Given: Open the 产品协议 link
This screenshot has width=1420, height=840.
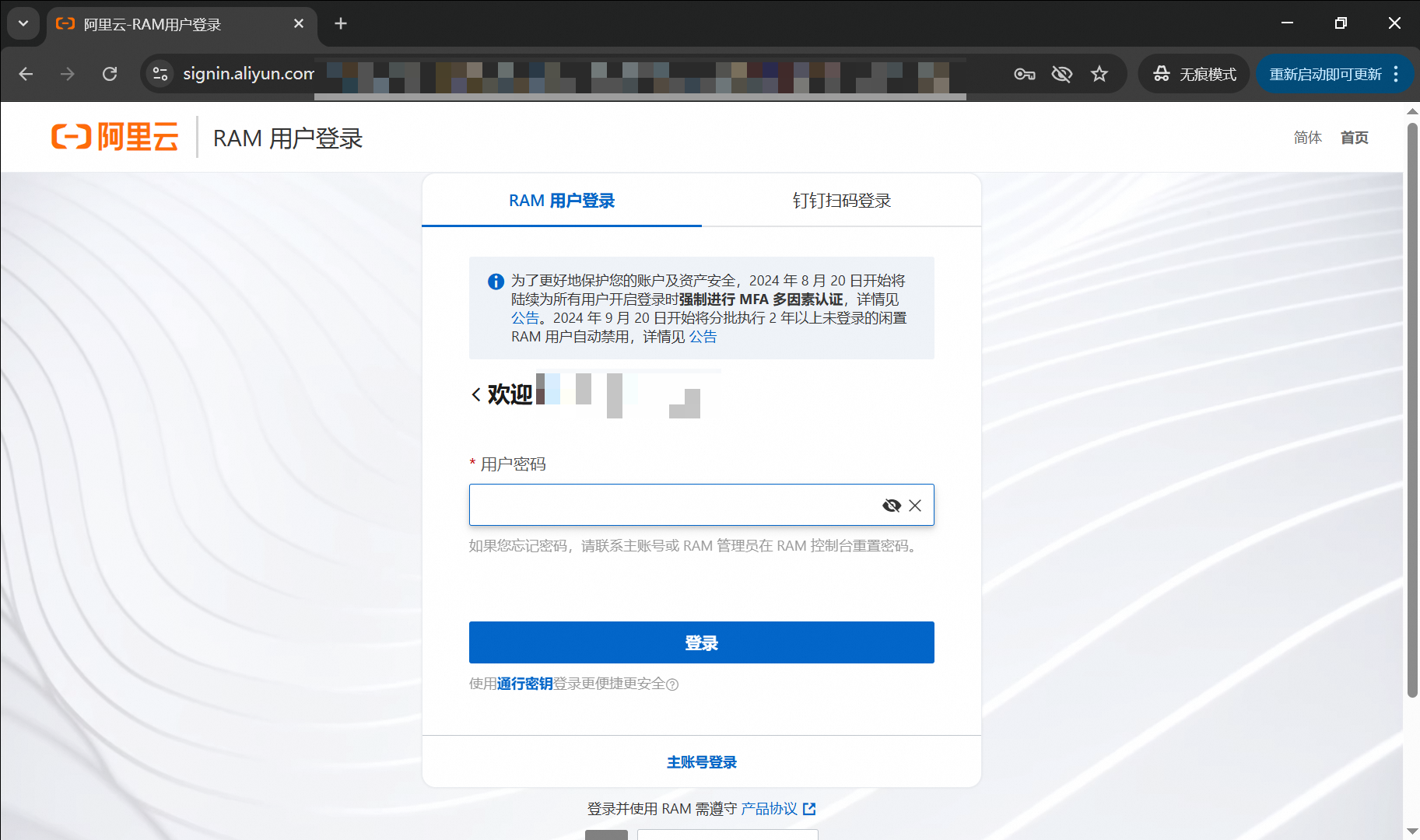Looking at the screenshot, I should click(x=770, y=809).
